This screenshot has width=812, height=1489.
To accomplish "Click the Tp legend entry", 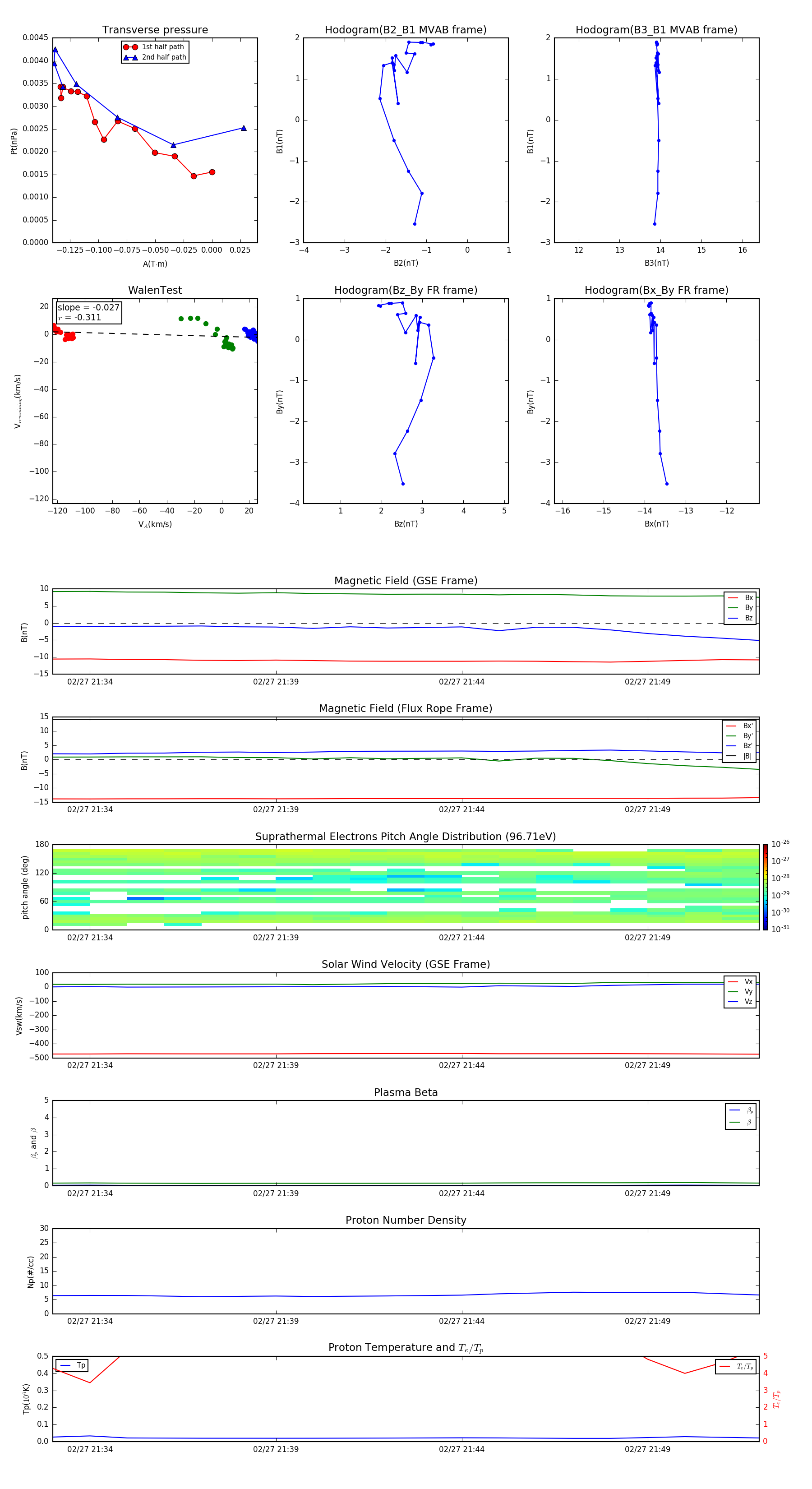I will pos(72,1365).
